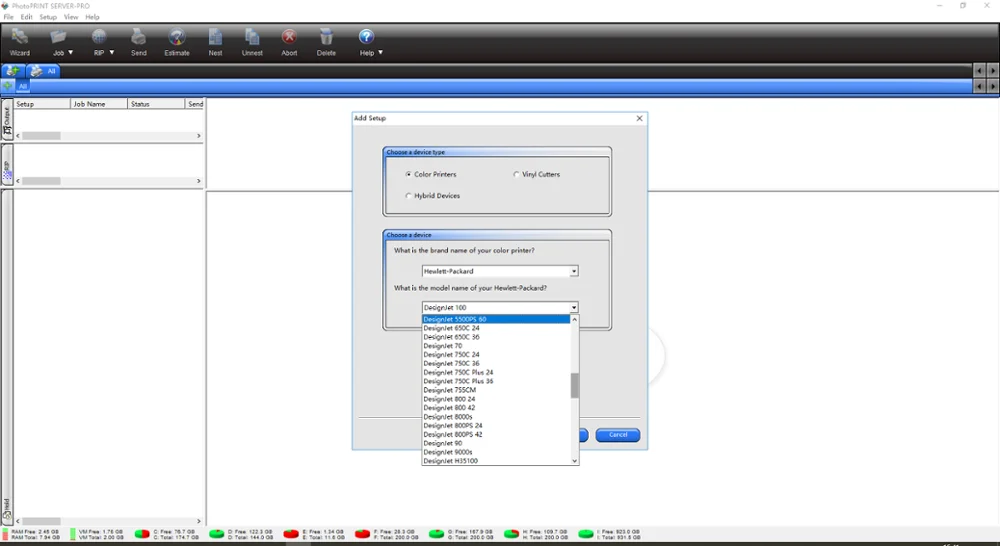Select DesignJet 8000s in model list

pos(496,417)
